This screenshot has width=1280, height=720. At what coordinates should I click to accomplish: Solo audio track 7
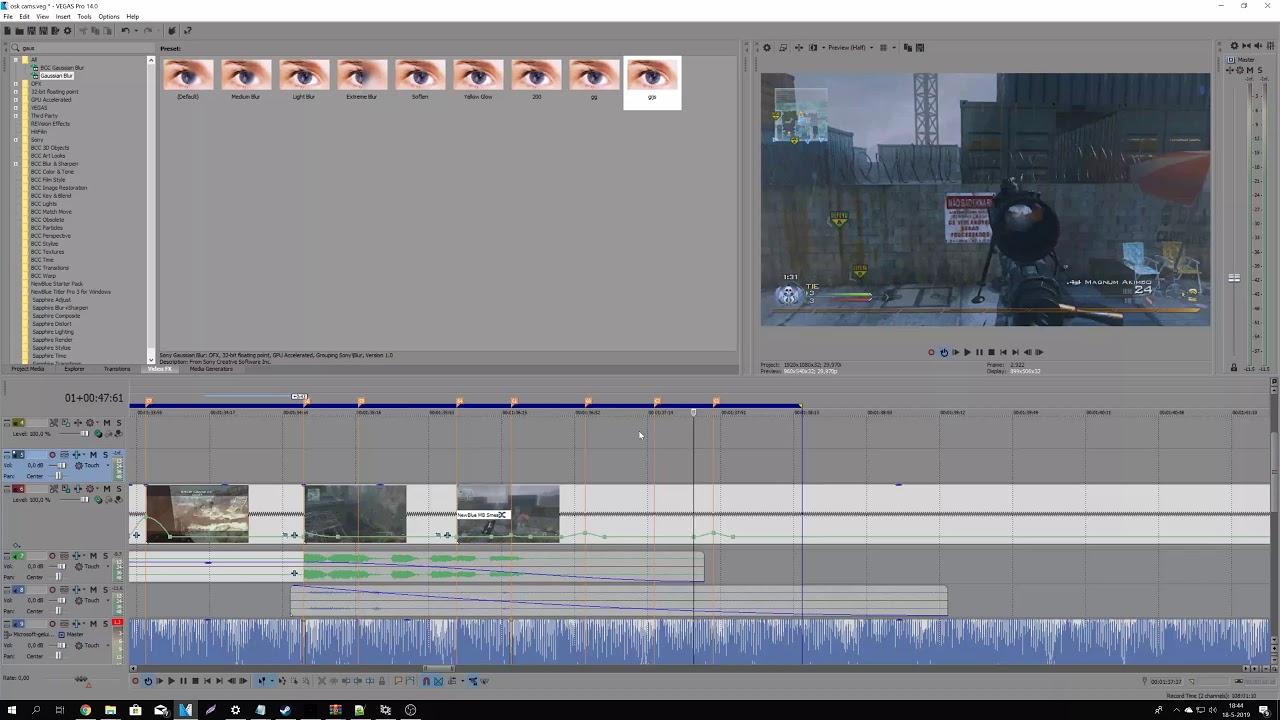(x=105, y=556)
